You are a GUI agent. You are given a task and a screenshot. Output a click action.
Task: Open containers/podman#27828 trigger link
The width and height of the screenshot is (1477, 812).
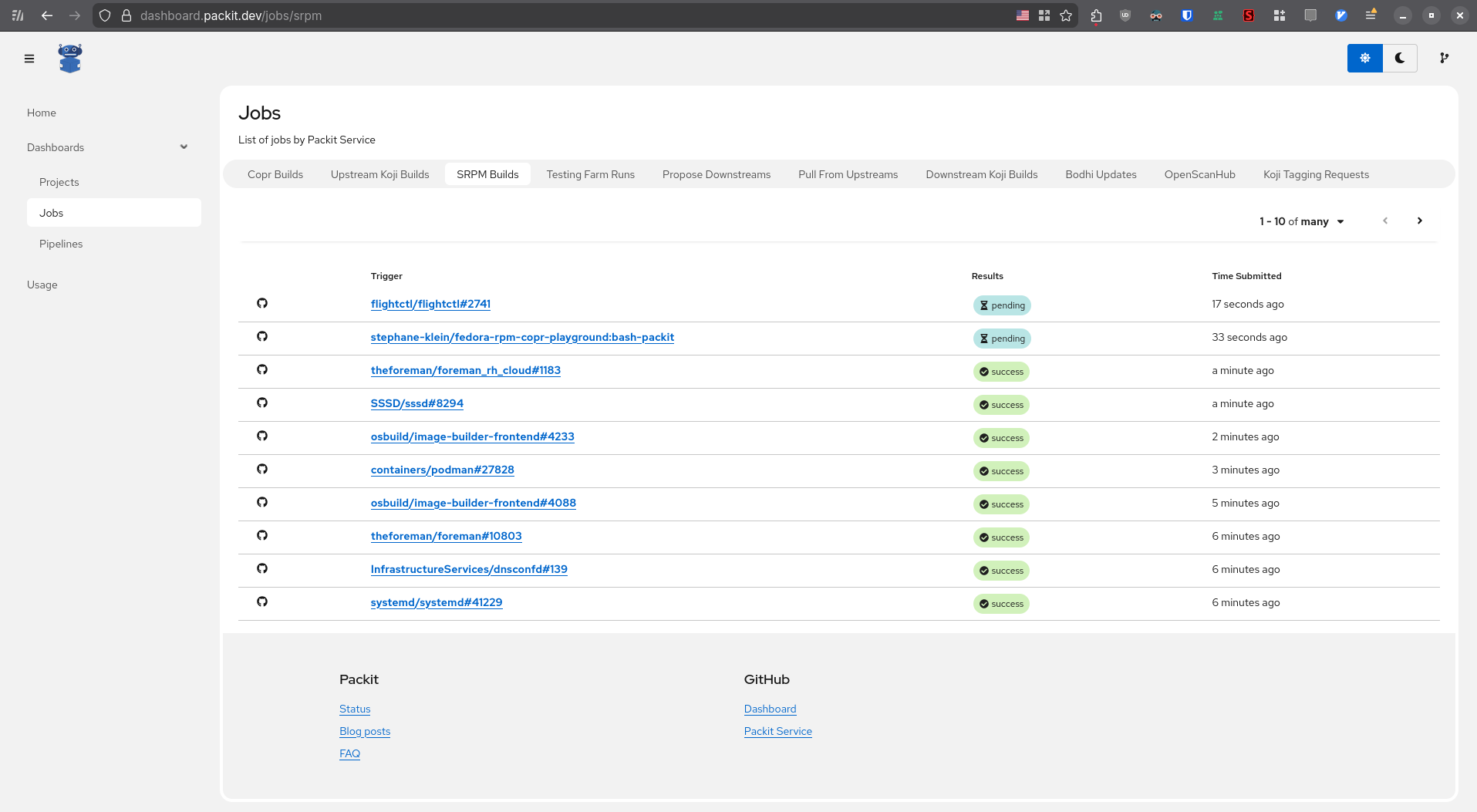pos(442,470)
